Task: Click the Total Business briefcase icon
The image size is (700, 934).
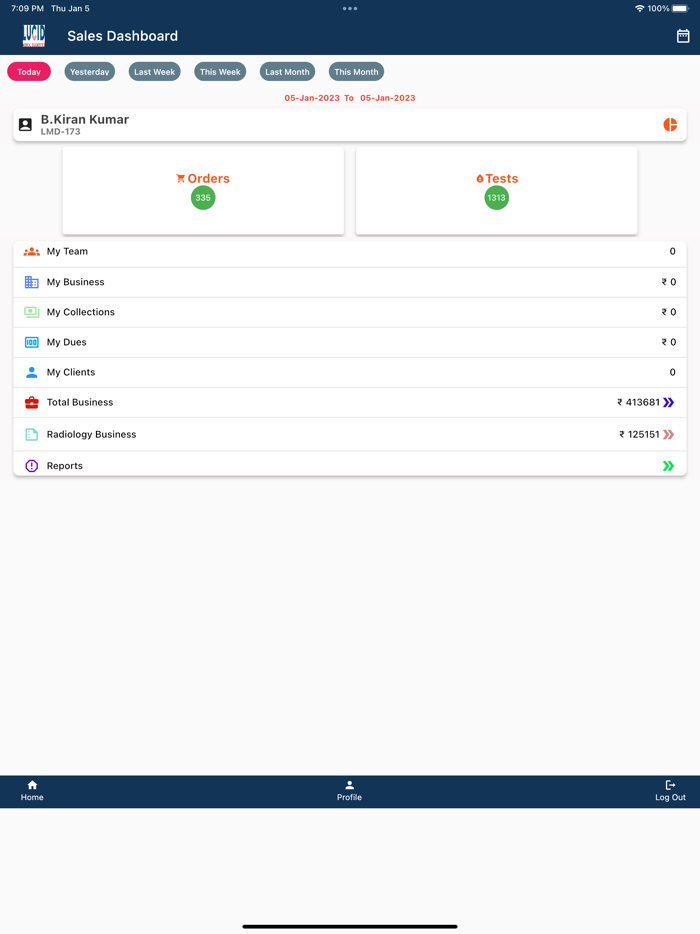Action: [x=32, y=403]
